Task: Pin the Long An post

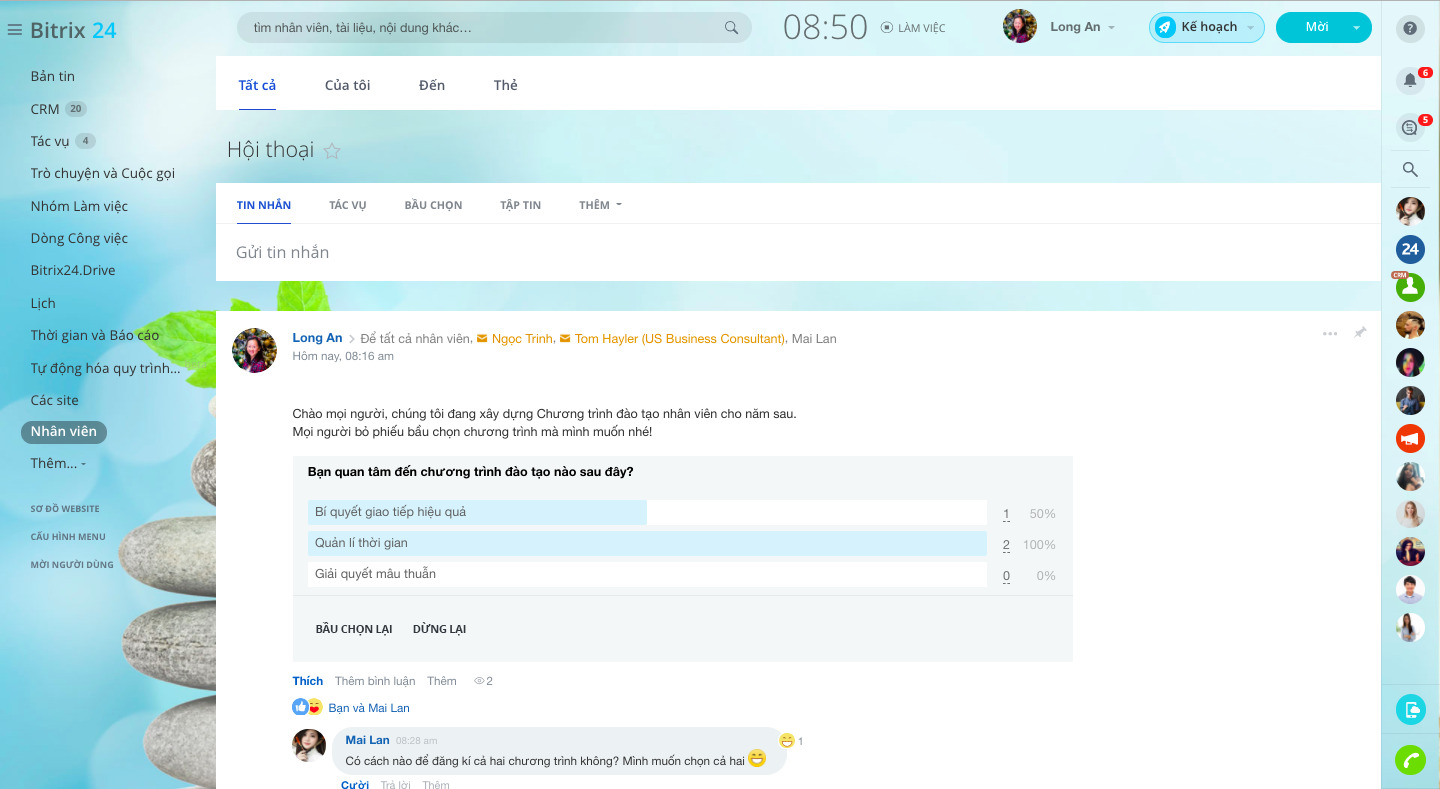Action: [1360, 333]
